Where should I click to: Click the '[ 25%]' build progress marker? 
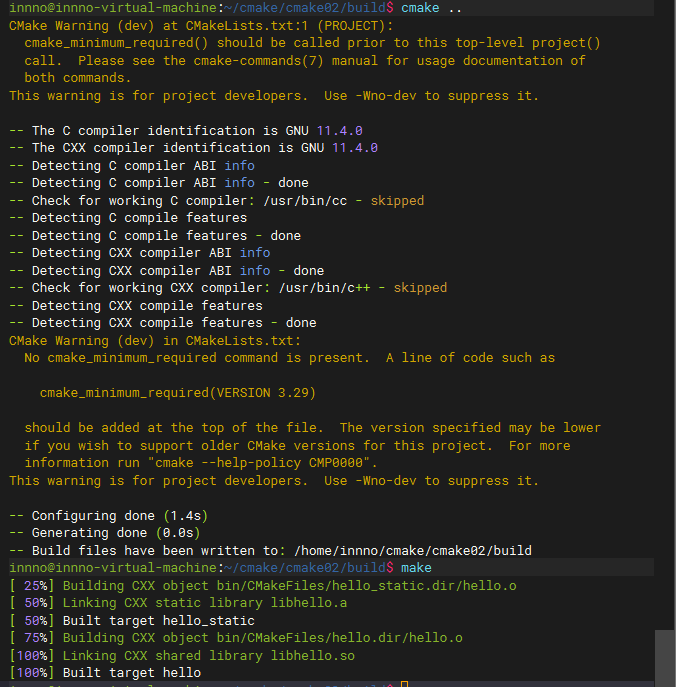[x=32, y=586]
